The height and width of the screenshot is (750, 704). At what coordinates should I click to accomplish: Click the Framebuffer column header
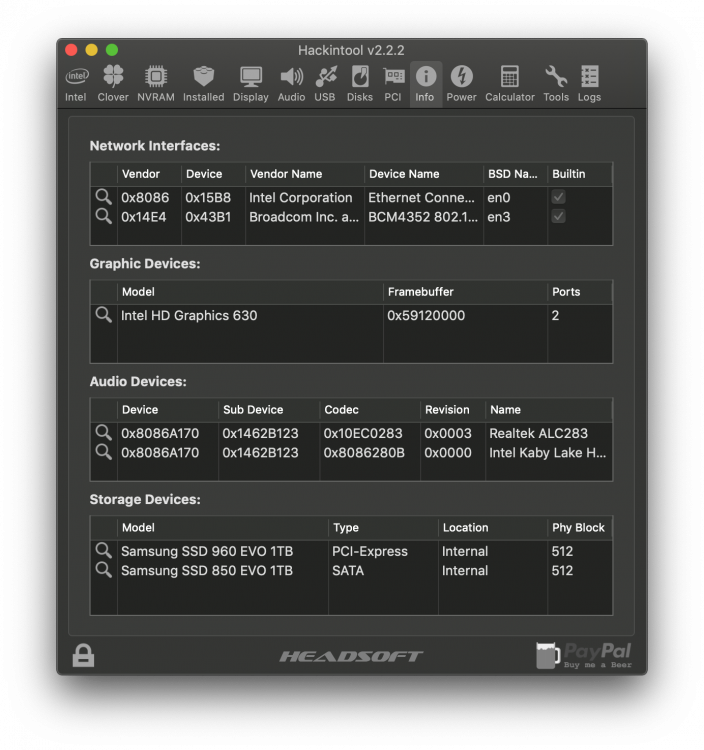465,292
